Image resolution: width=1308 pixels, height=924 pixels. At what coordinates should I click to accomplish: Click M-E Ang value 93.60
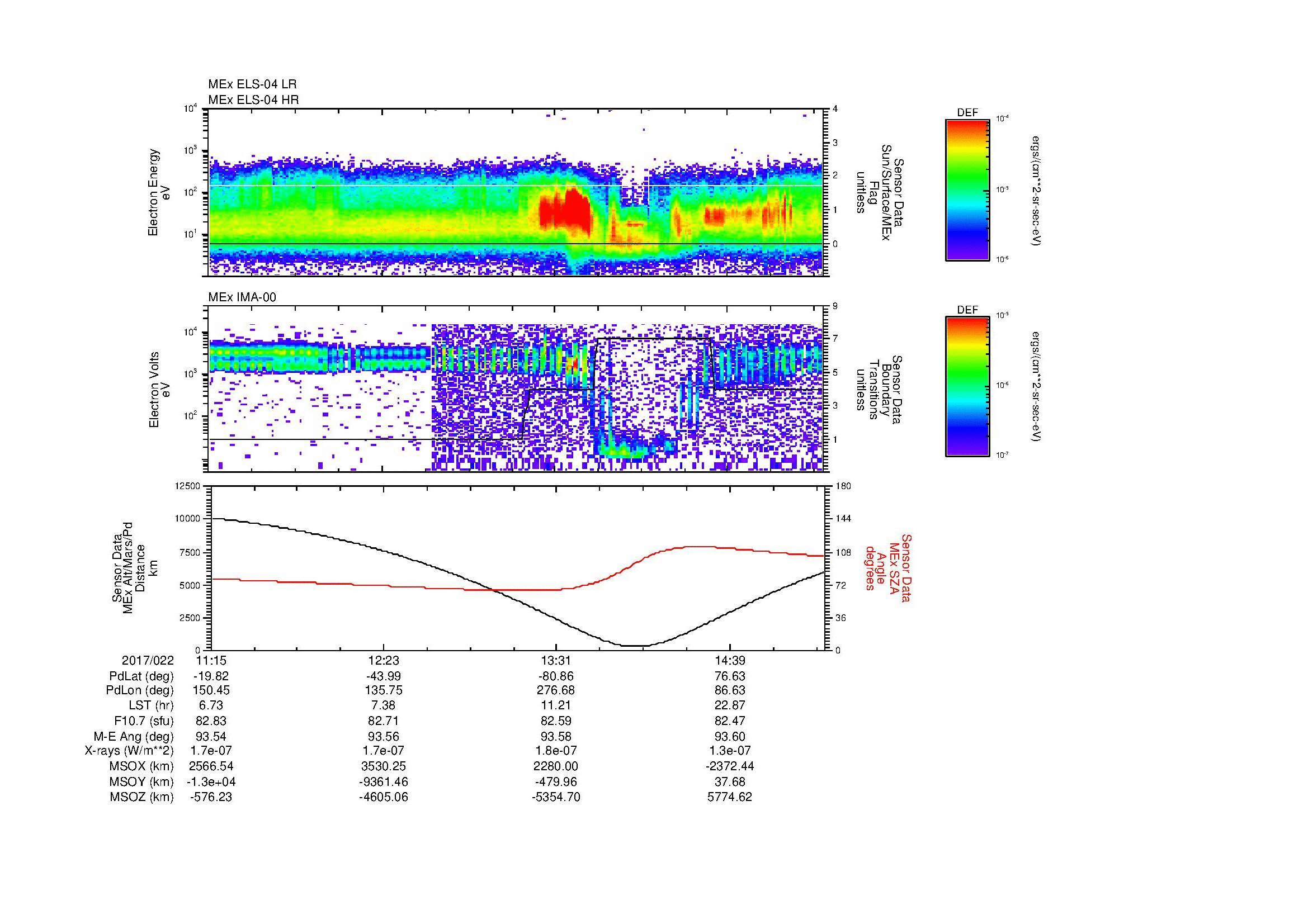pyautogui.click(x=730, y=736)
